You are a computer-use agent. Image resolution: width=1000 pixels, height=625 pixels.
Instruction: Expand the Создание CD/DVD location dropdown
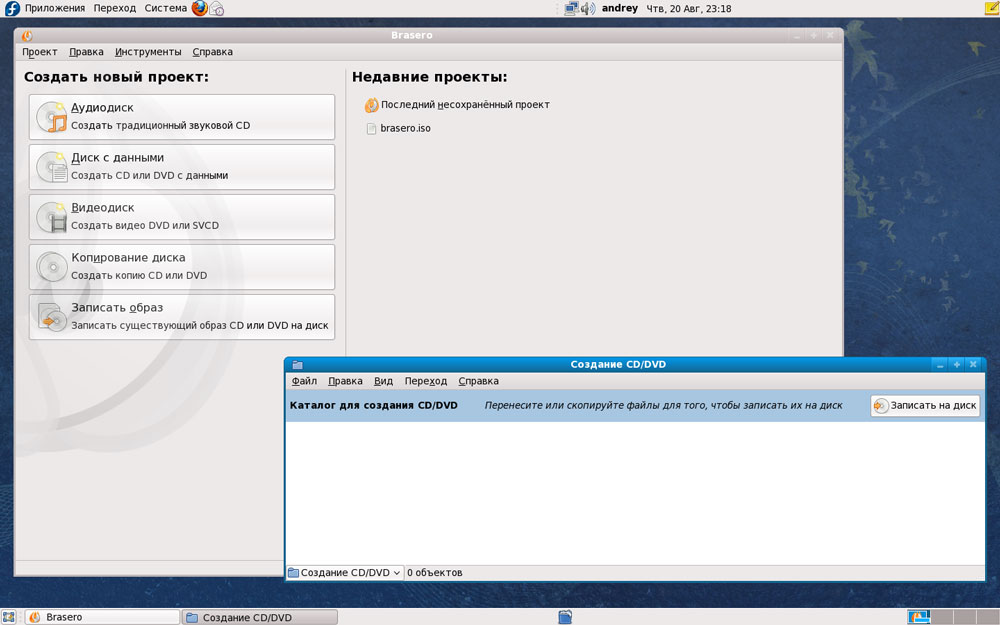(344, 573)
